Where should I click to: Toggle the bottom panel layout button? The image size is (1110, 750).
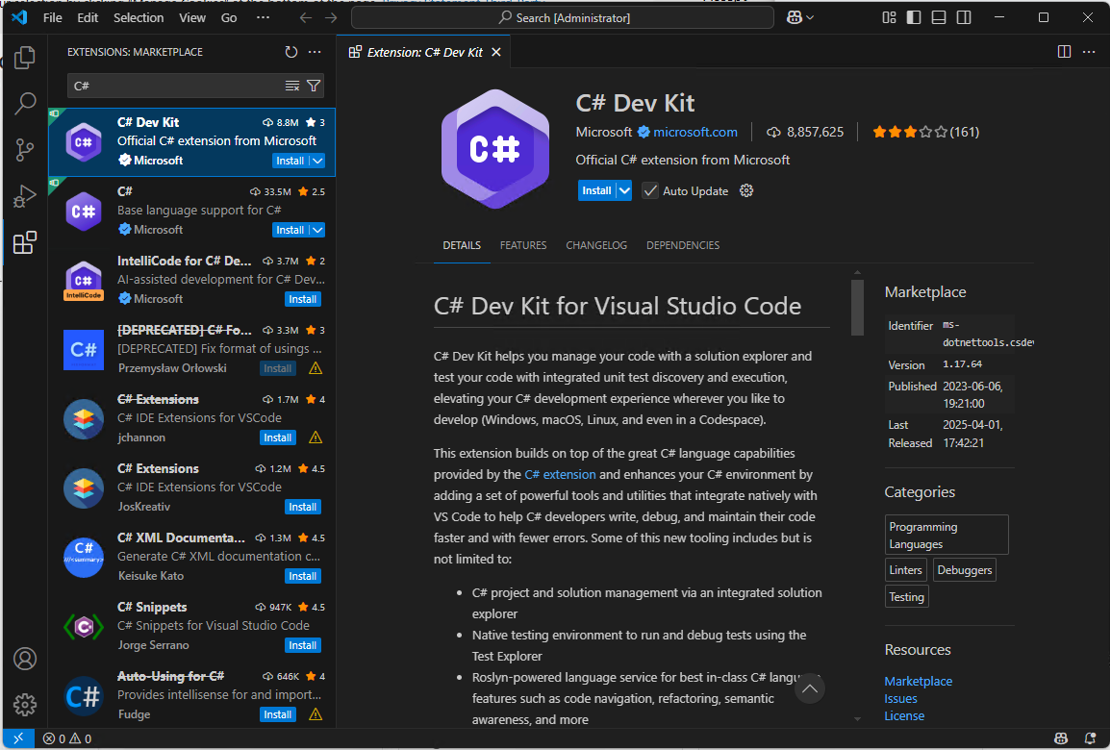(939, 18)
